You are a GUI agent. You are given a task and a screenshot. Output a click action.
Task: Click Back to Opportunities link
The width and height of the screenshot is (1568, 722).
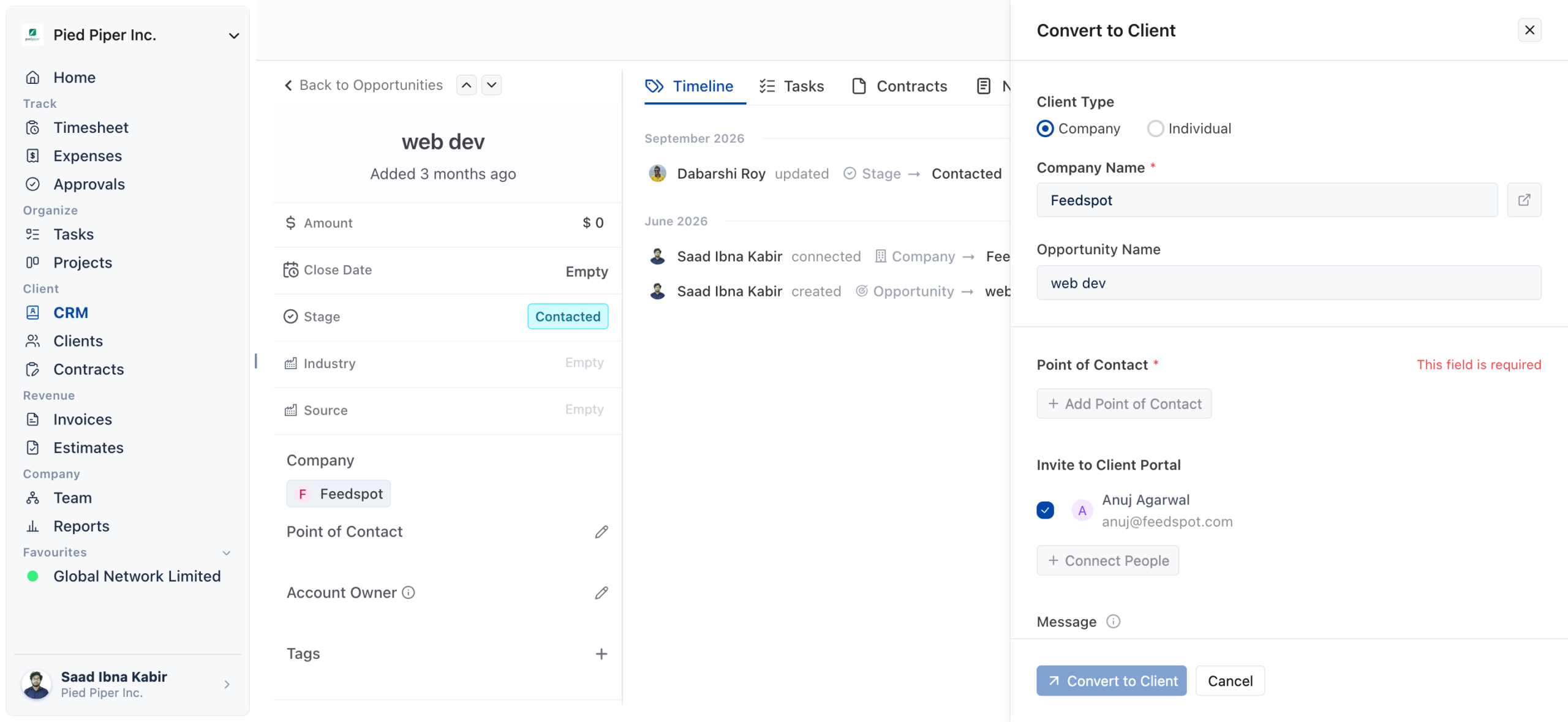coord(363,85)
